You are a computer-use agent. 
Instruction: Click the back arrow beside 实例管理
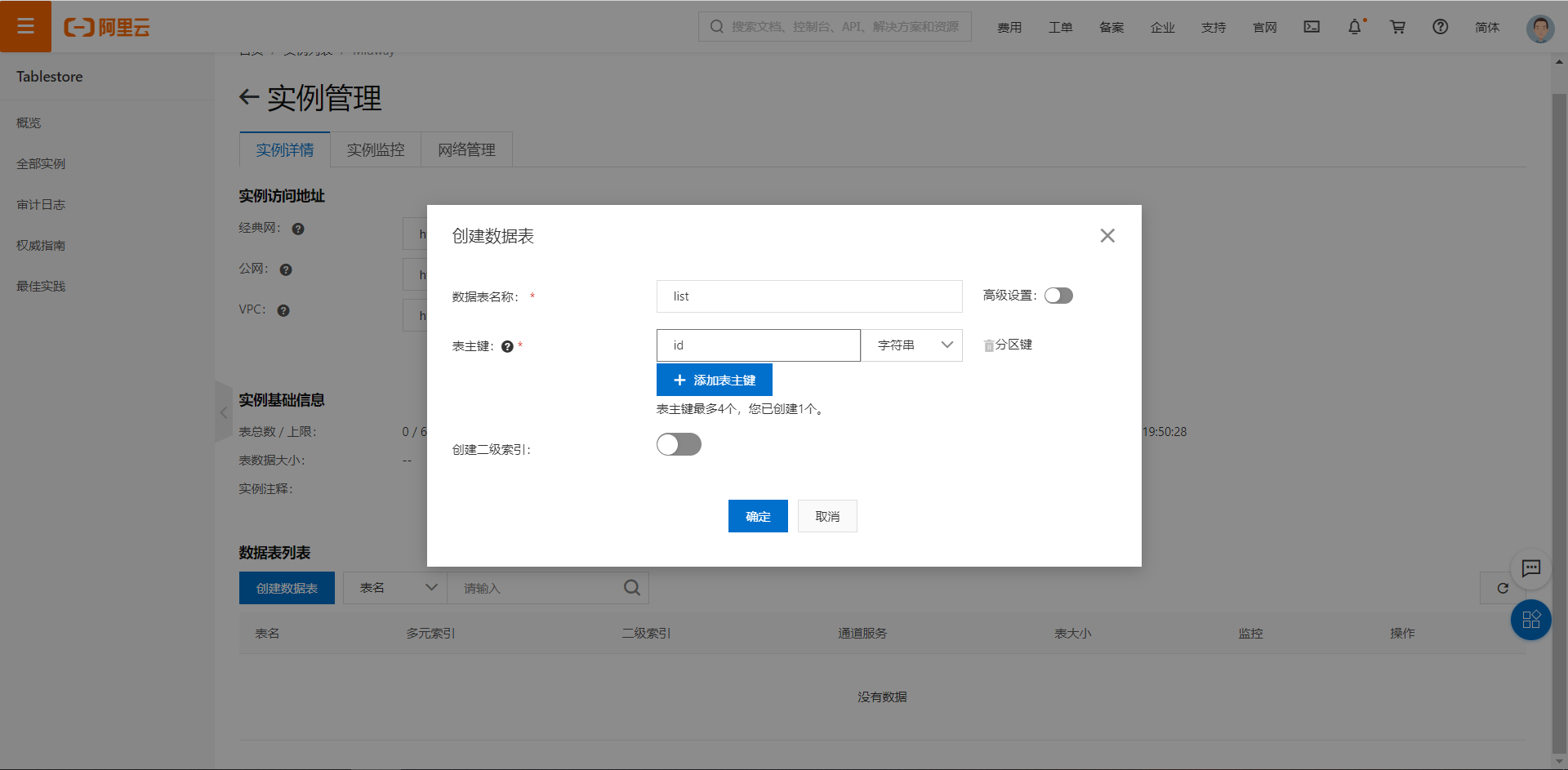tap(249, 98)
